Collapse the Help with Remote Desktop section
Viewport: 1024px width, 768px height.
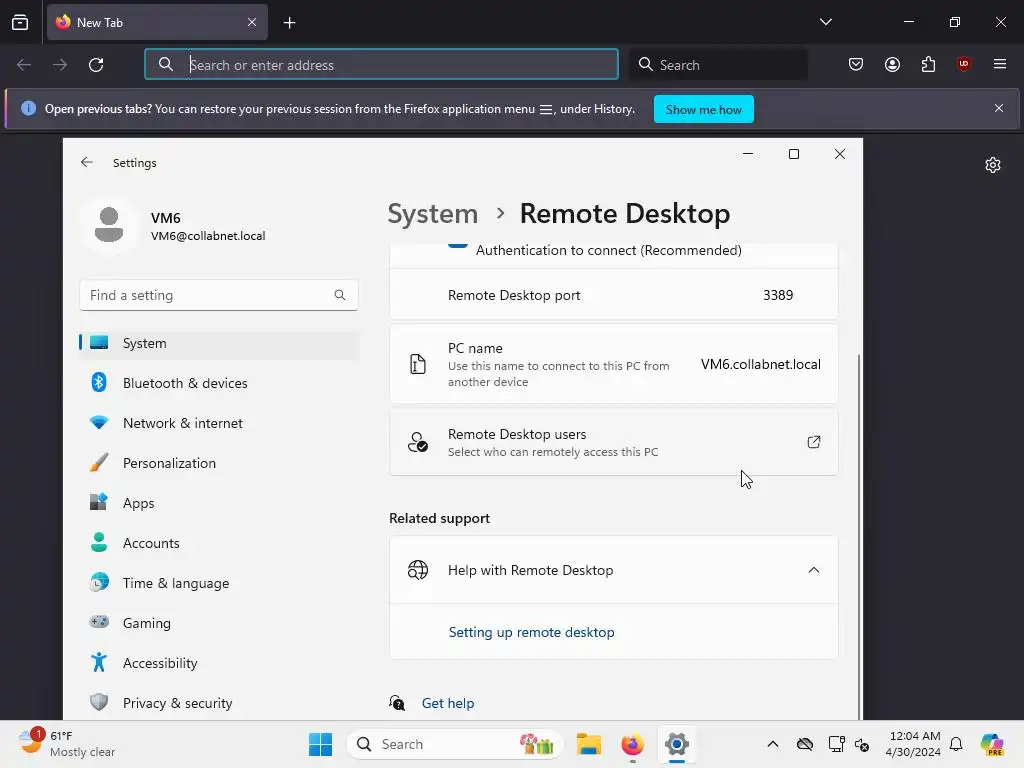pos(814,570)
